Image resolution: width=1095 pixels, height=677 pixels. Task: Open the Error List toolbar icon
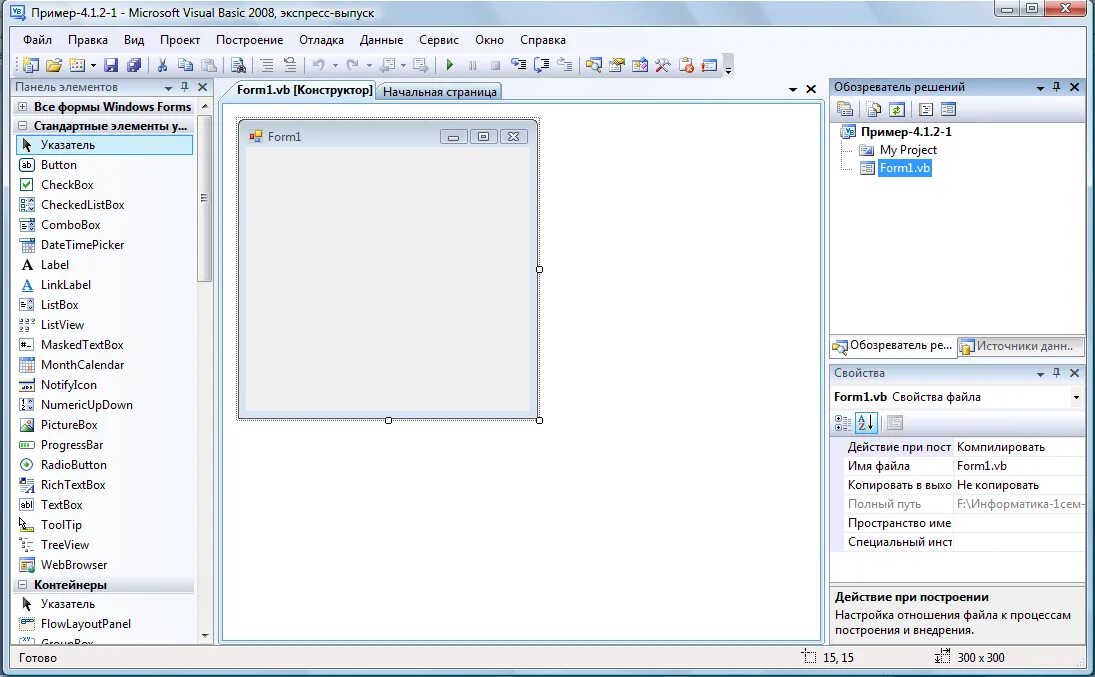(686, 65)
